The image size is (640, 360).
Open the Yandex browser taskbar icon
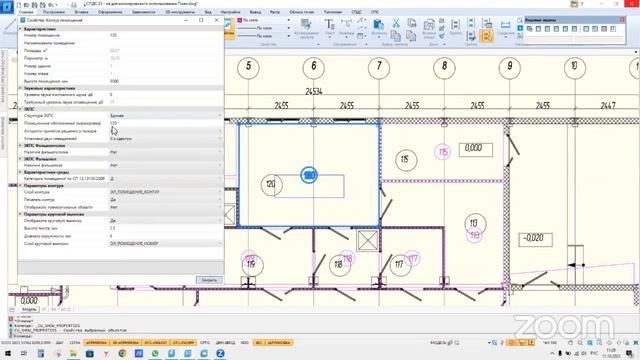coord(106,353)
